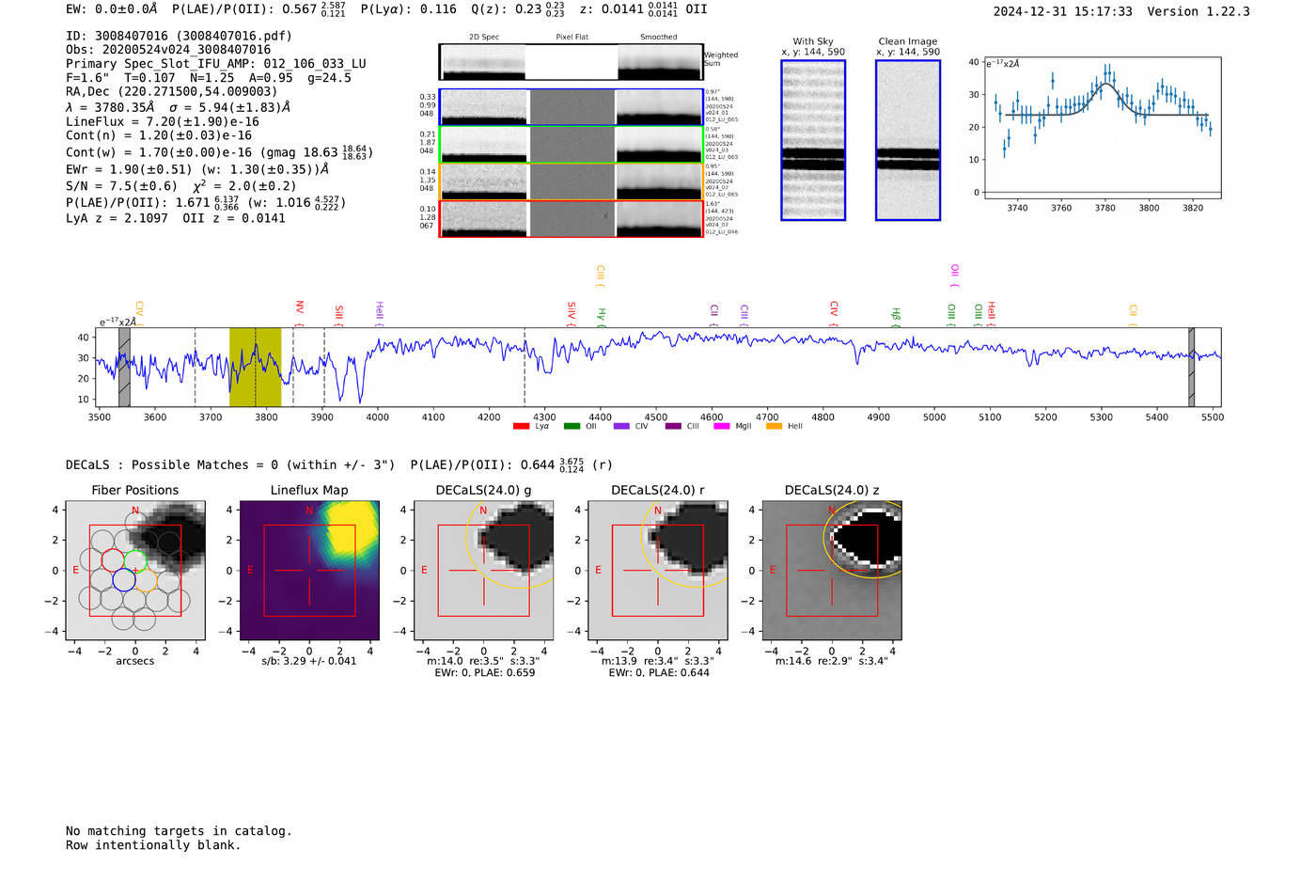Screen dimensions: 1316x896
Task: Click the red fiber circle
Action: (113, 560)
